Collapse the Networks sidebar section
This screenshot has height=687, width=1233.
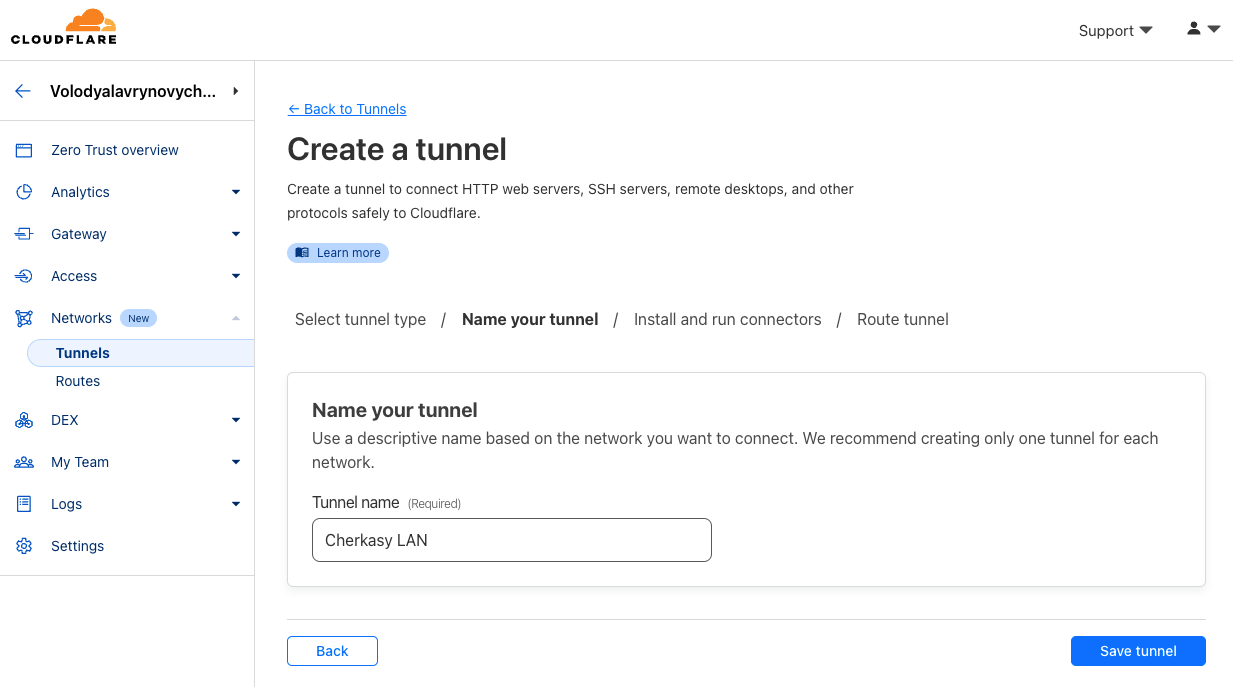(236, 318)
